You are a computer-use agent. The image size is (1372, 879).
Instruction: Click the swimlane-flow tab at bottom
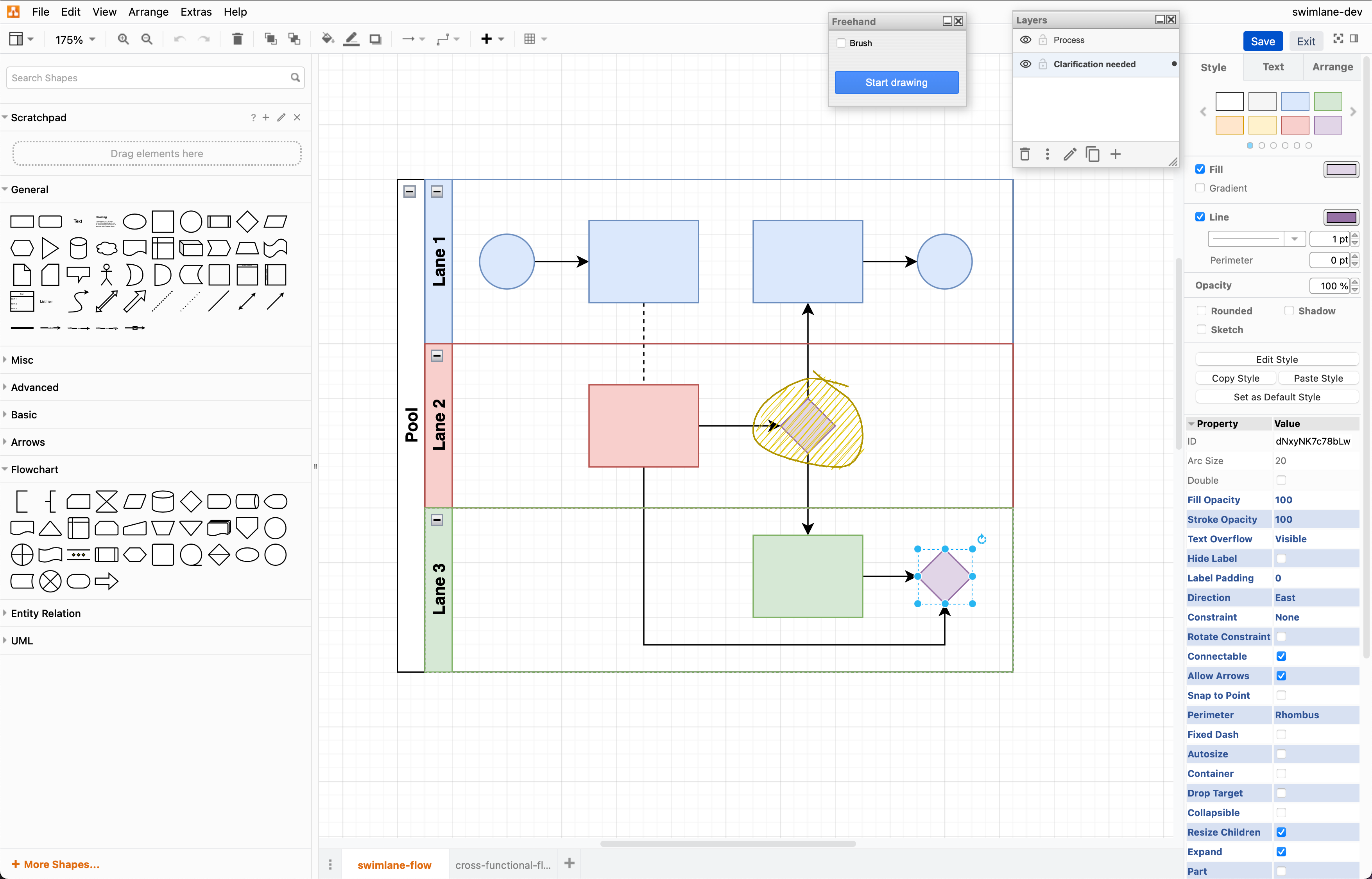[394, 864]
